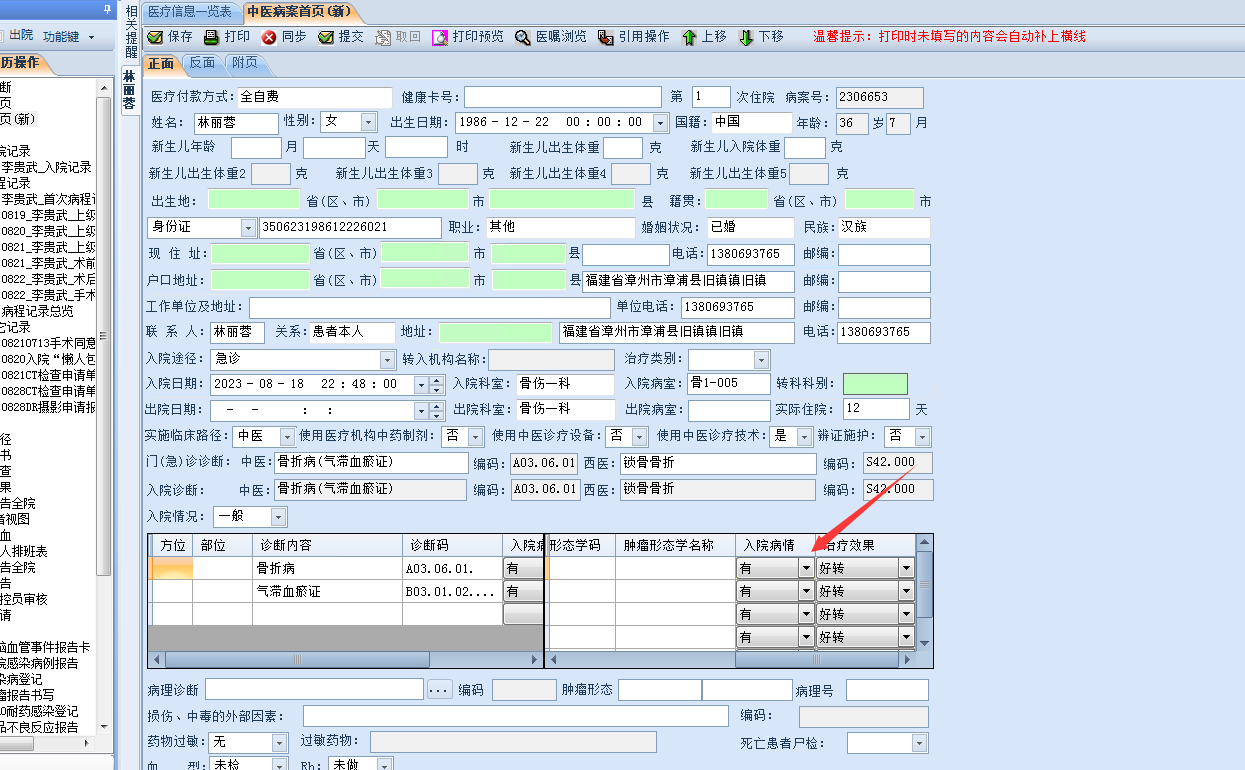Click the 打印 printer icon

(212, 37)
